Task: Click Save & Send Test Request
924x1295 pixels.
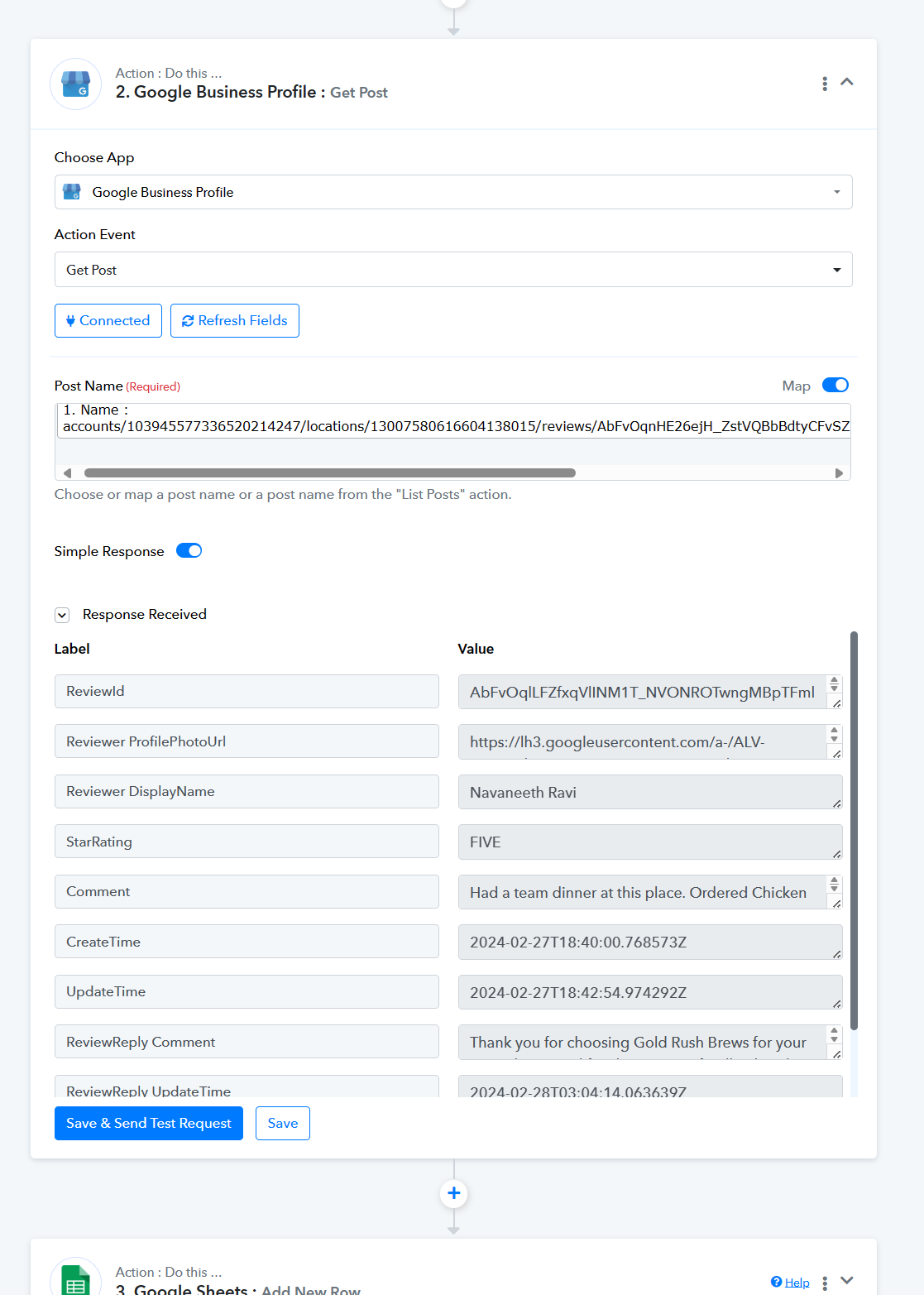Action: 149,1123
